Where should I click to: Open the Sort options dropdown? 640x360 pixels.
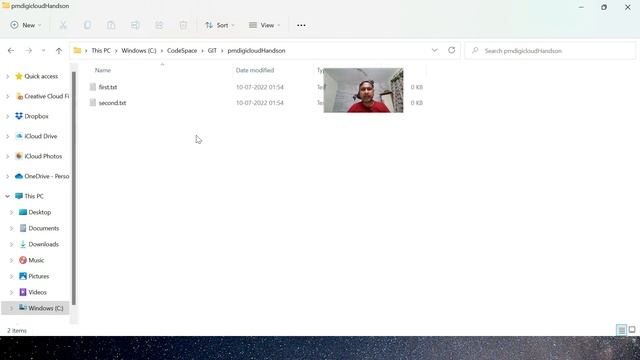pos(220,25)
